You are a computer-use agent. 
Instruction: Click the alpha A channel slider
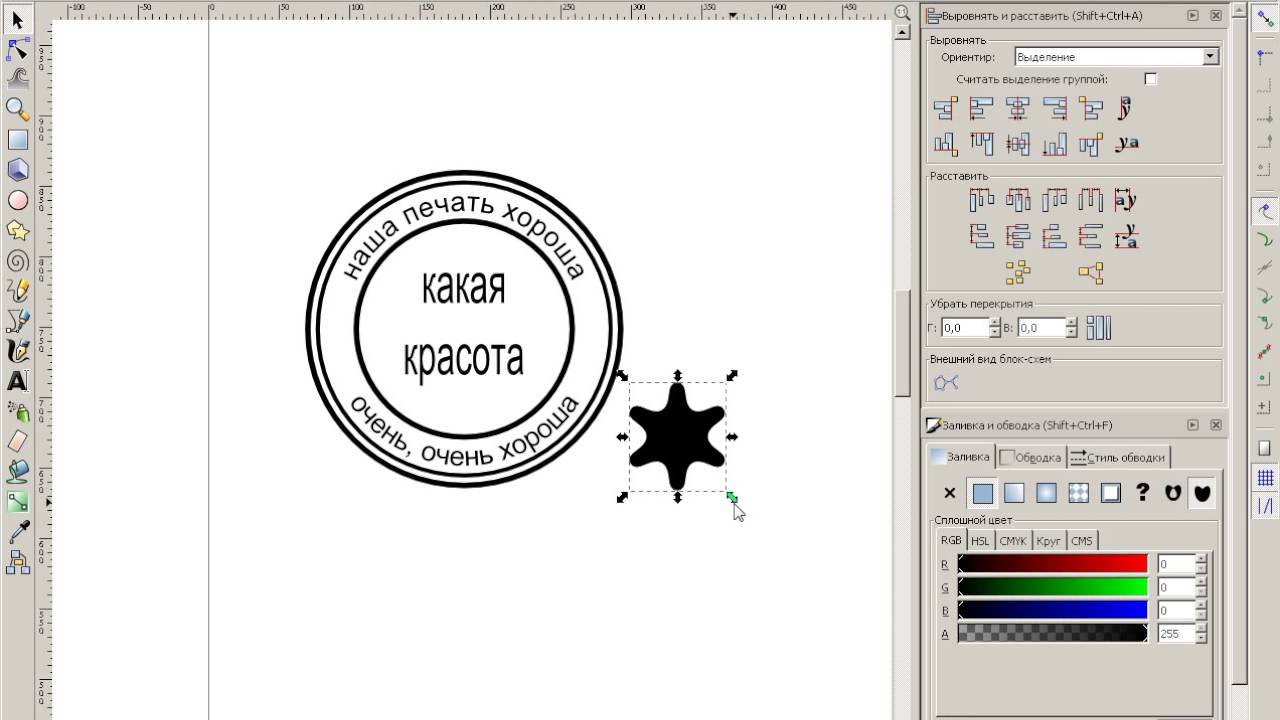tap(1052, 633)
